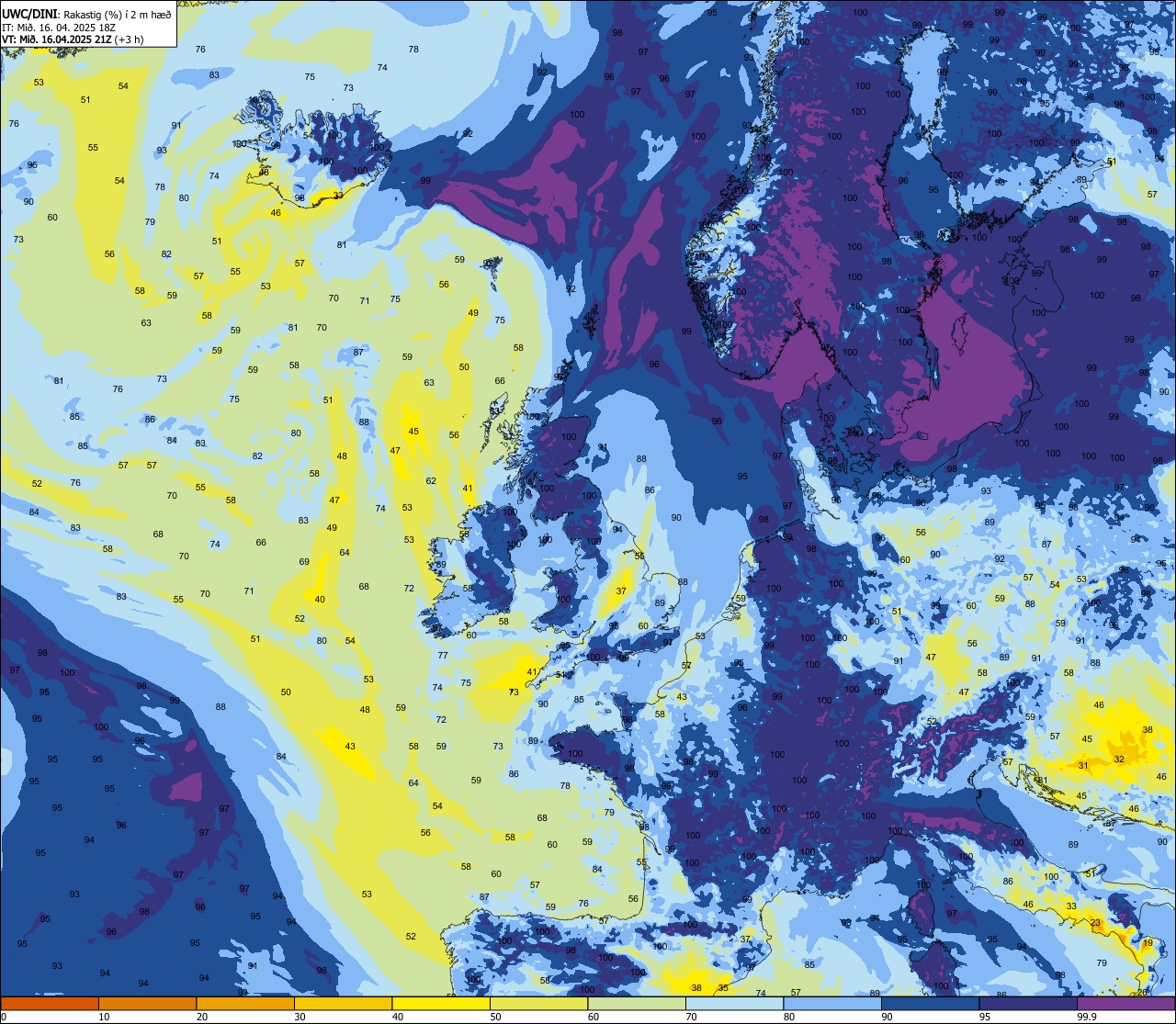Click the map value "40" in the Atlantic
This screenshot has height=1024, width=1176.
coord(320,600)
